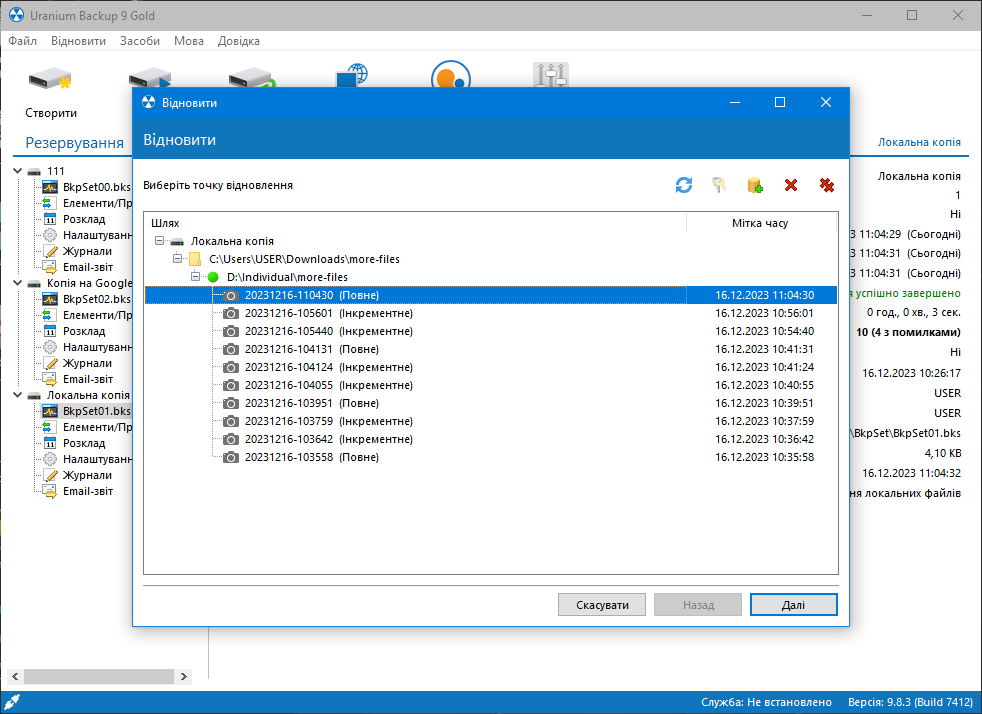This screenshot has height=714, width=982.
Task: Collapse the Локальна копія node in the restore tree
Action: [x=160, y=241]
